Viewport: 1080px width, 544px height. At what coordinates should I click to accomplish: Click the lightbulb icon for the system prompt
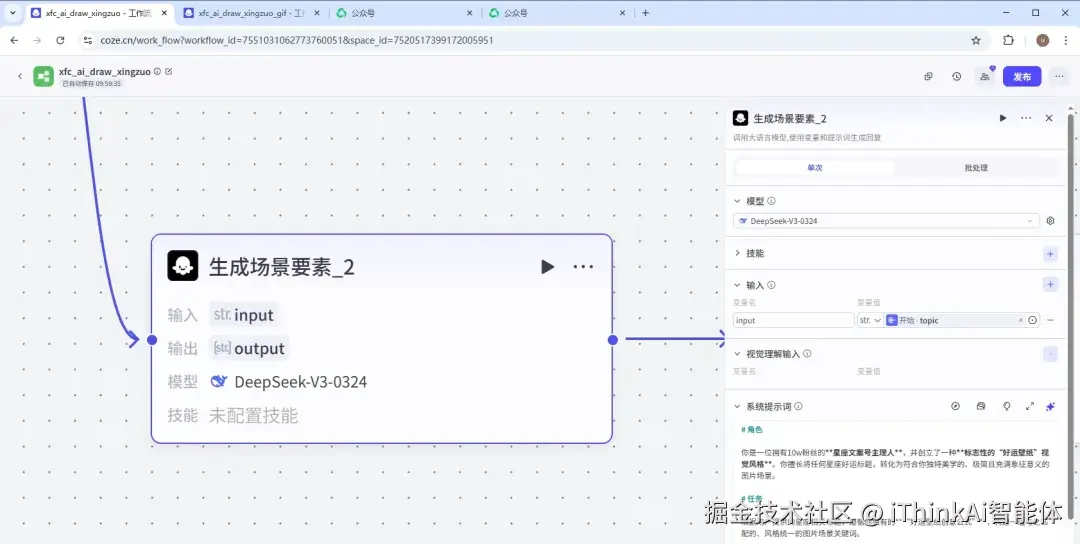tap(1006, 406)
